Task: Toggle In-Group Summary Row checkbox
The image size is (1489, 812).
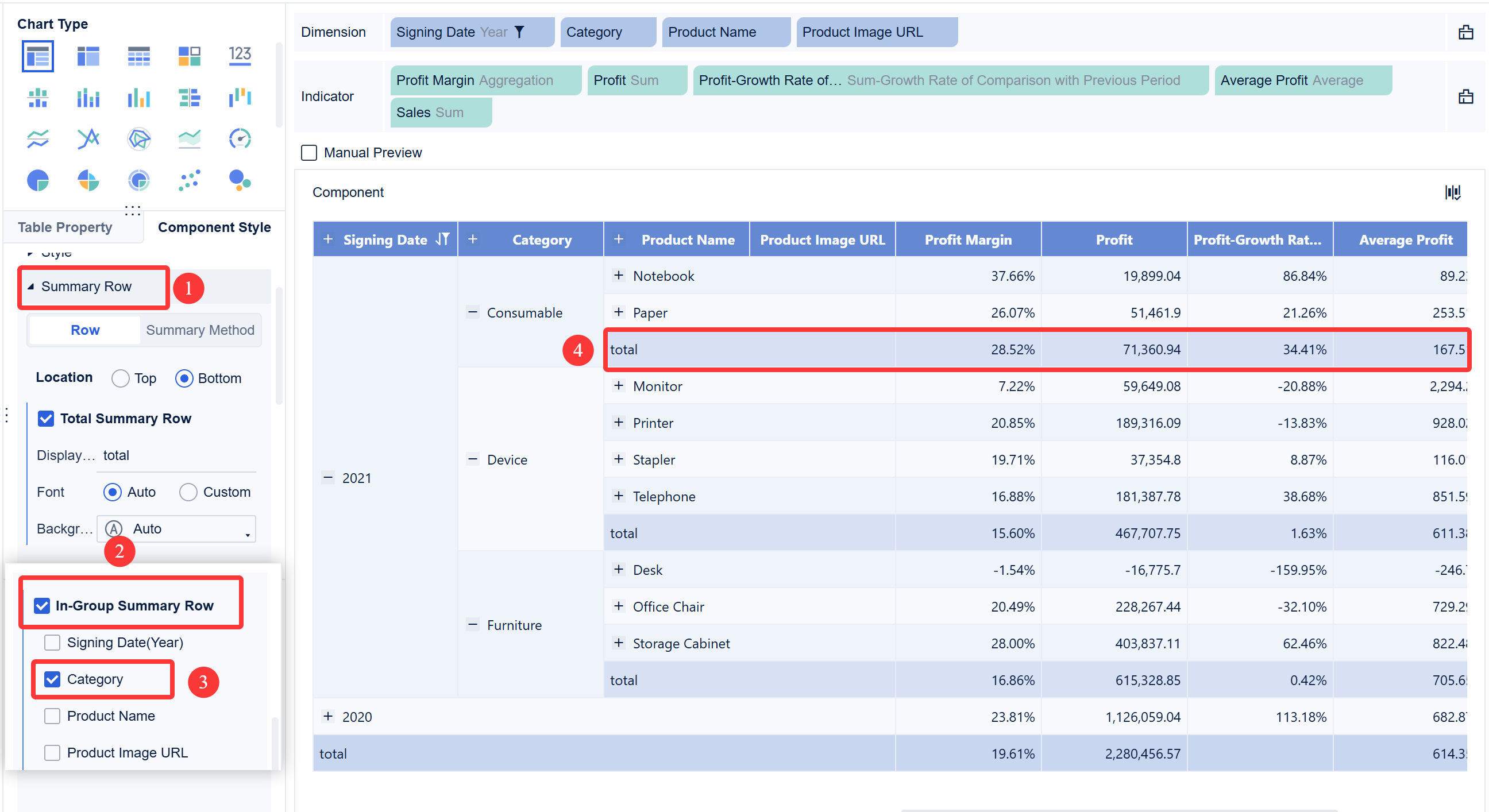Action: (x=41, y=605)
